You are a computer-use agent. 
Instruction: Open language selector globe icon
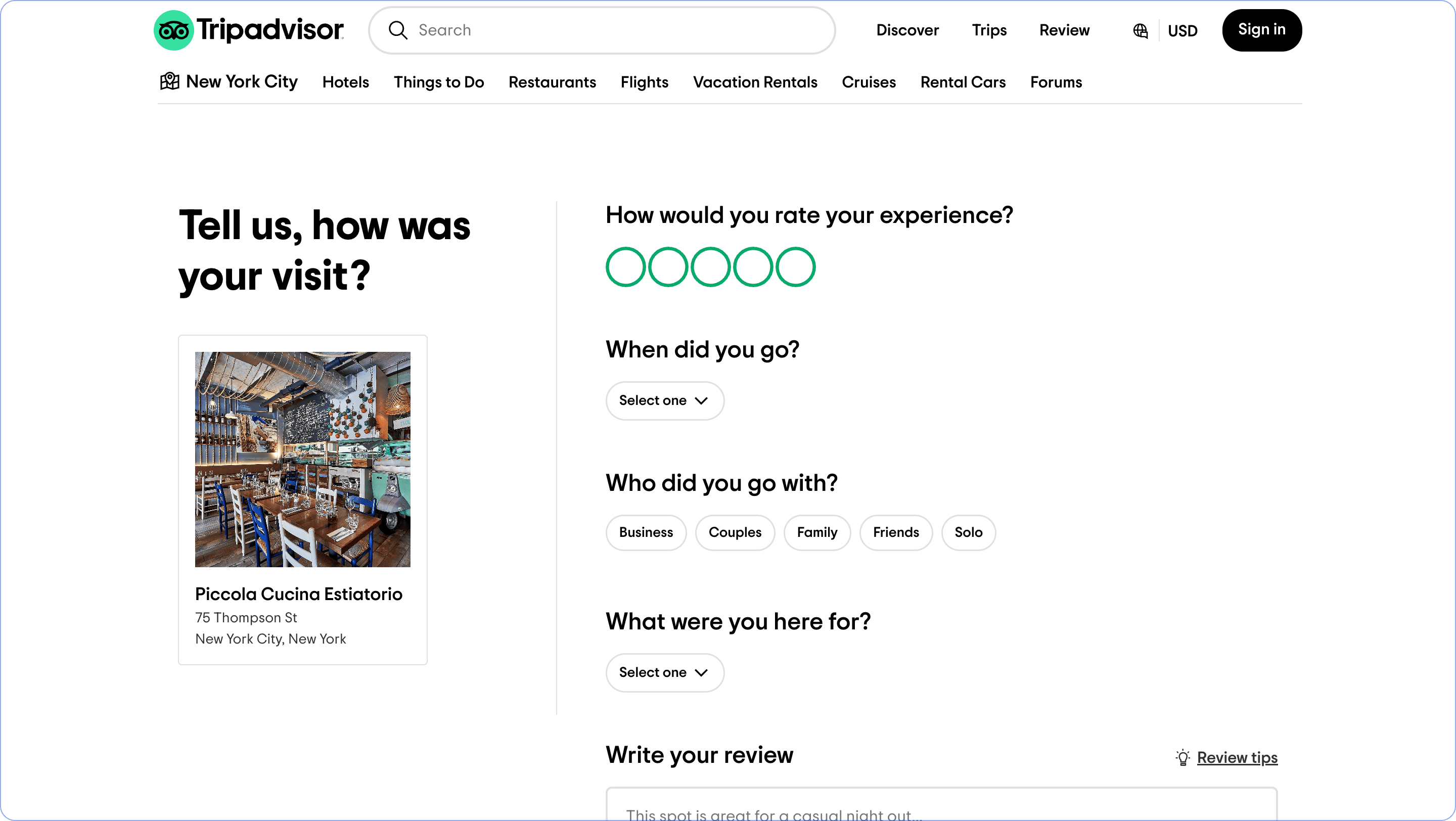click(1140, 30)
